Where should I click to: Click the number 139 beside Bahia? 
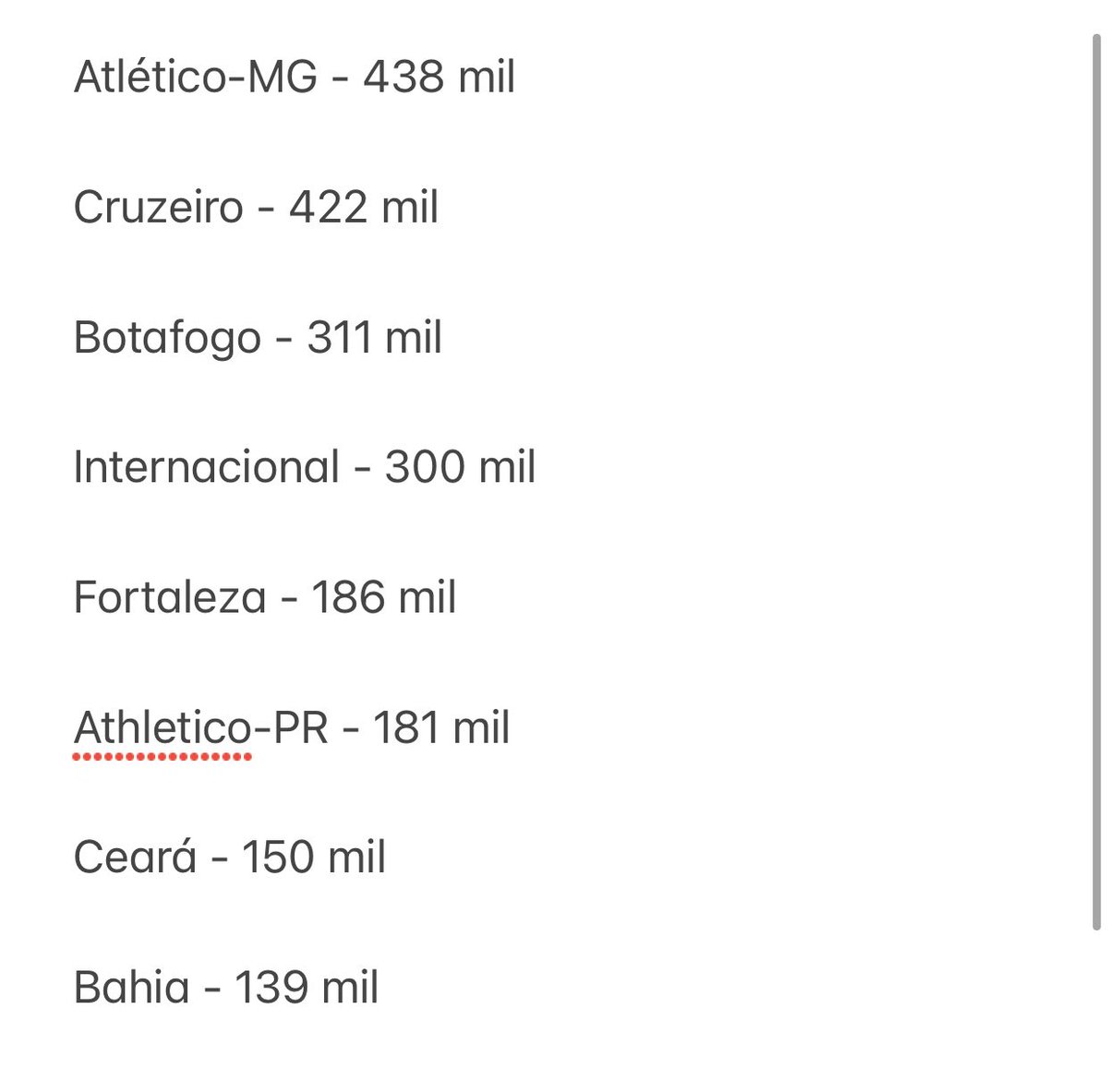click(x=271, y=988)
